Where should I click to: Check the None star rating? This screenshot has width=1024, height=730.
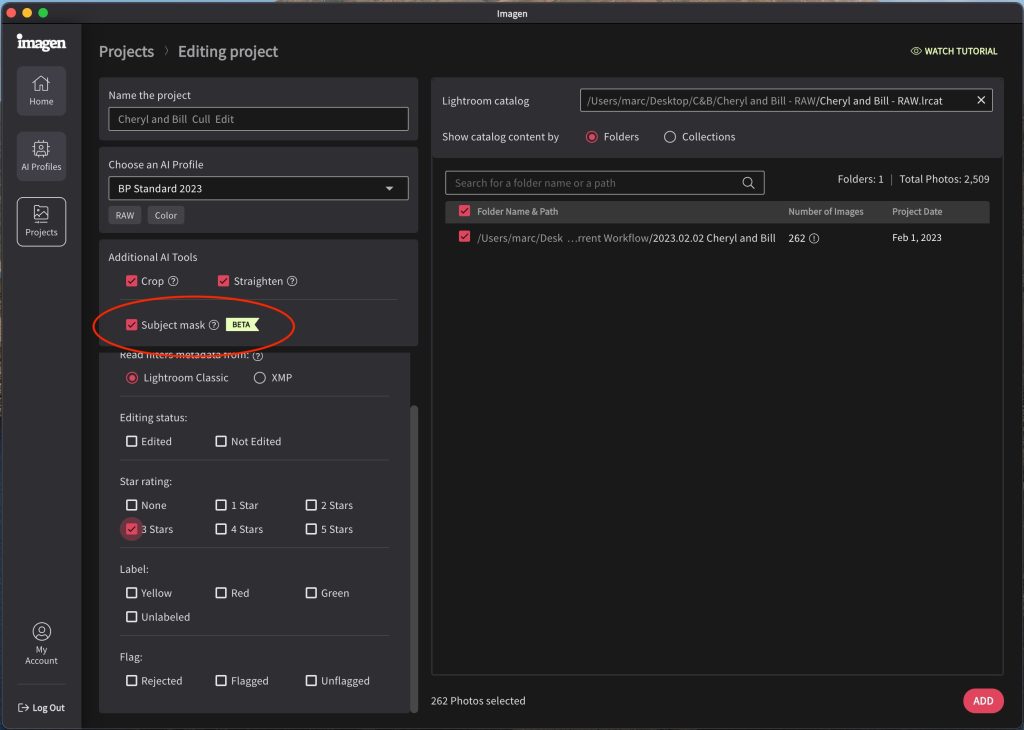[x=131, y=505]
